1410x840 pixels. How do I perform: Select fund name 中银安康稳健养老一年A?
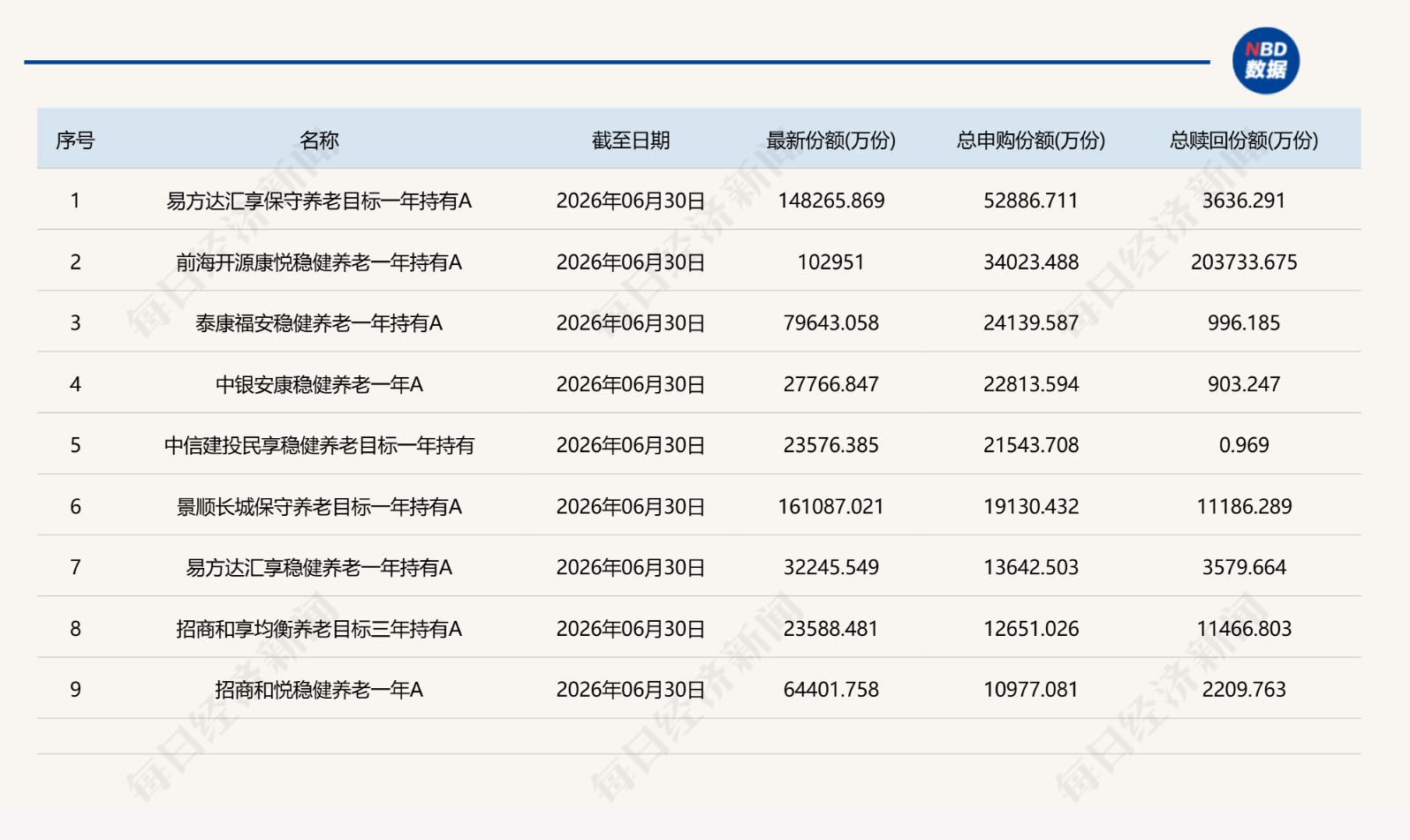click(319, 384)
